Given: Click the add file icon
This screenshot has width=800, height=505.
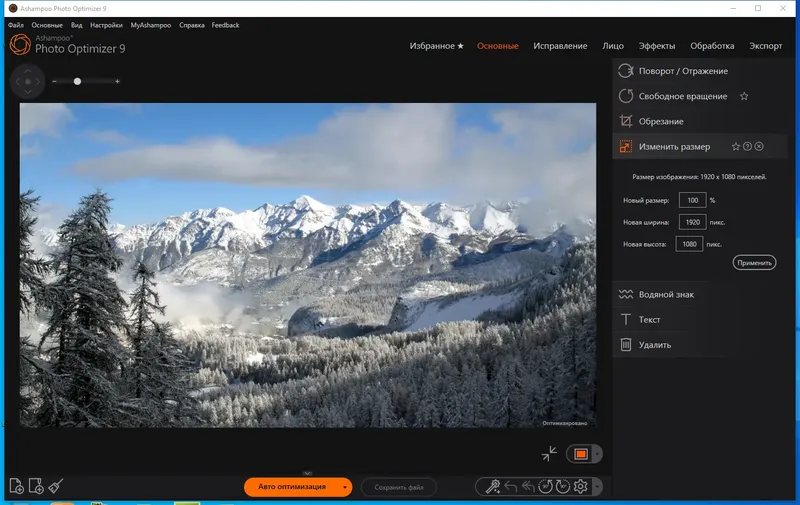Looking at the screenshot, I should 16,486.
